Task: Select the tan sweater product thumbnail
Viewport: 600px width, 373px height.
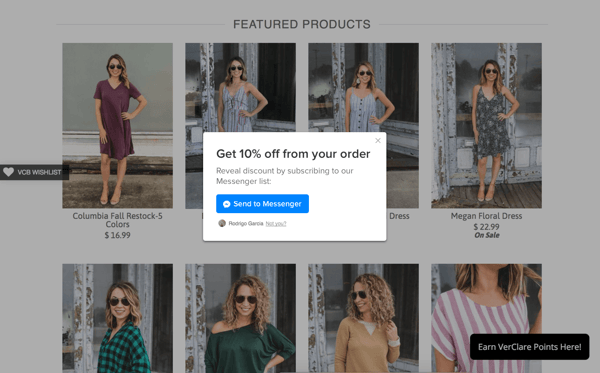Action: (x=364, y=318)
